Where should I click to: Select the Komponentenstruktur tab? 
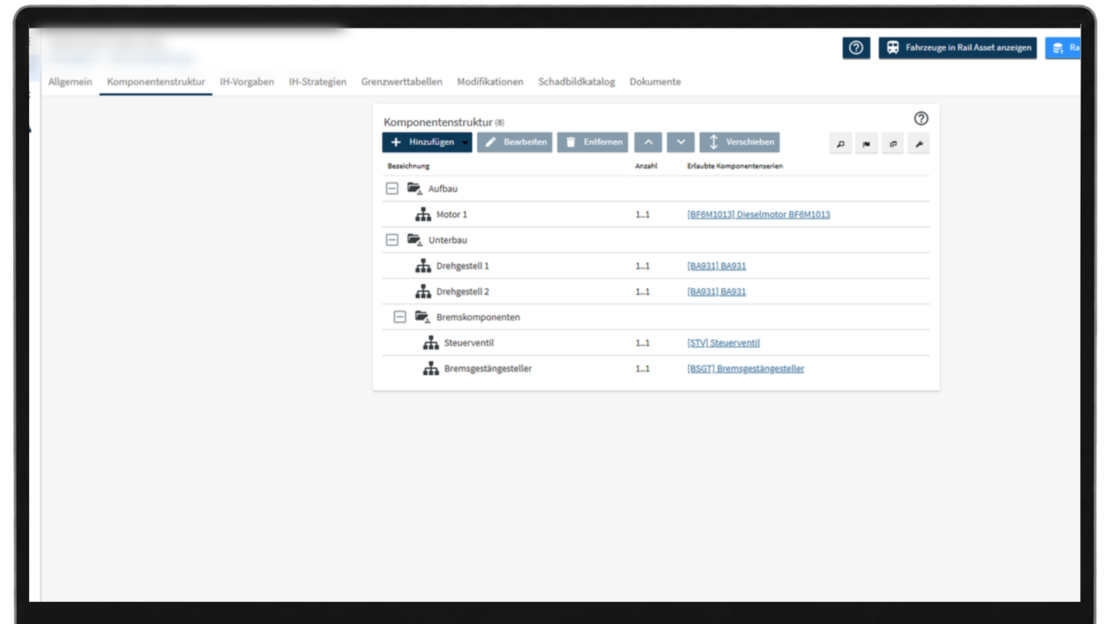click(x=156, y=81)
